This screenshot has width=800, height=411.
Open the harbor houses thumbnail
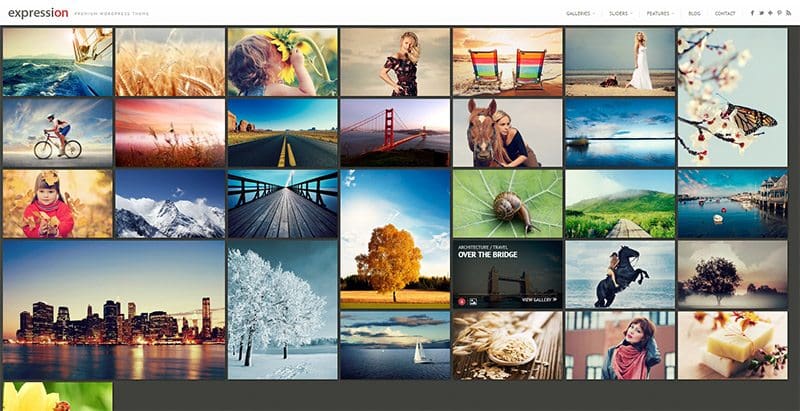(733, 203)
